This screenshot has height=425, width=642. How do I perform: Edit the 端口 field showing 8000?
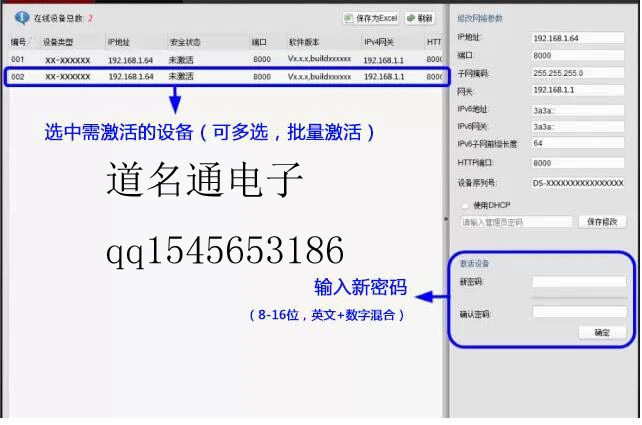pyautogui.click(x=578, y=55)
